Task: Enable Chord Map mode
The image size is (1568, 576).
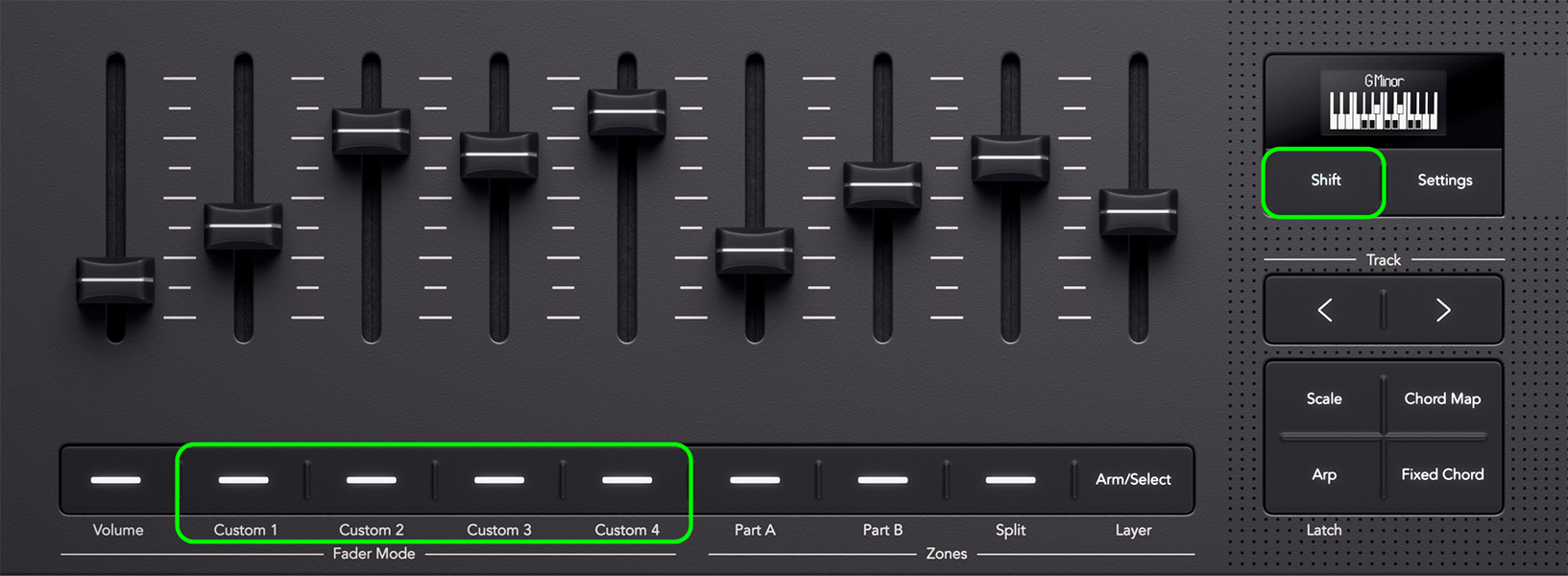Action: coord(1442,398)
